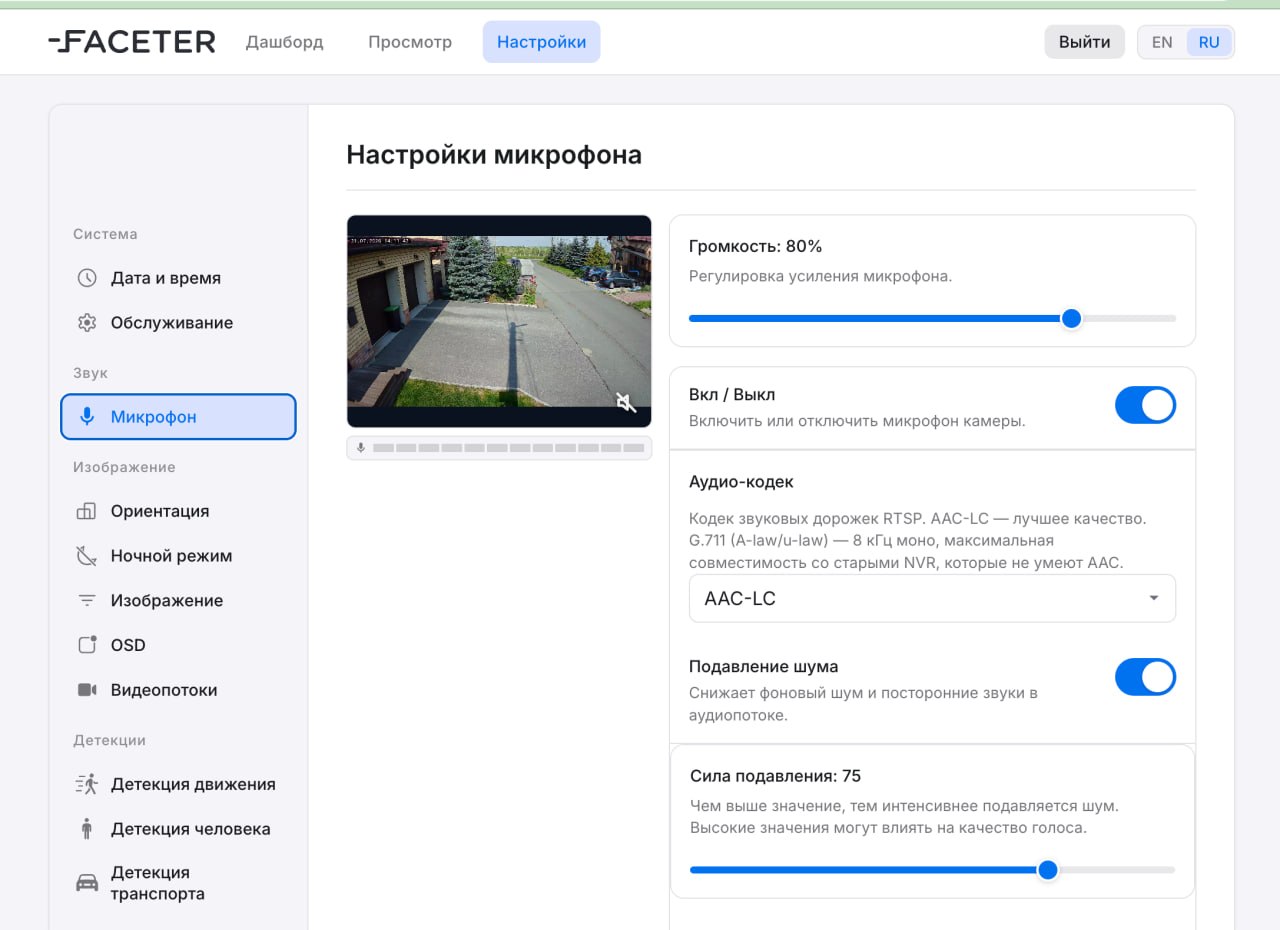The width and height of the screenshot is (1280, 930).
Task: Click the Настройки микрофона heading
Action: 494,155
